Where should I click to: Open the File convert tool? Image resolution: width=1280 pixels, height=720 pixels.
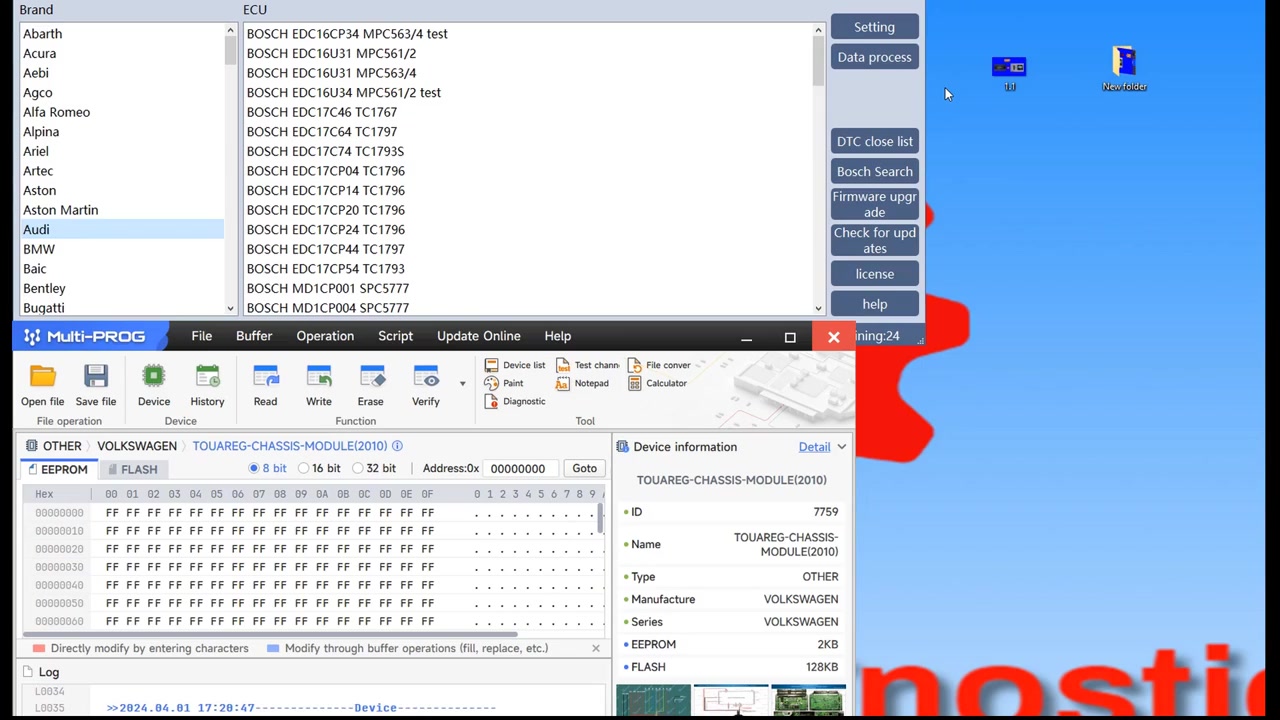pyautogui.click(x=659, y=365)
